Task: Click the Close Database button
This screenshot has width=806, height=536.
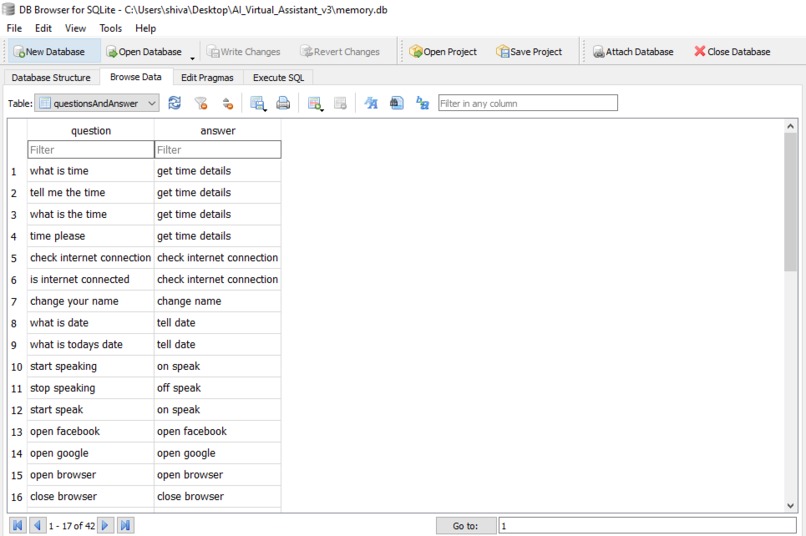Action: pos(732,51)
